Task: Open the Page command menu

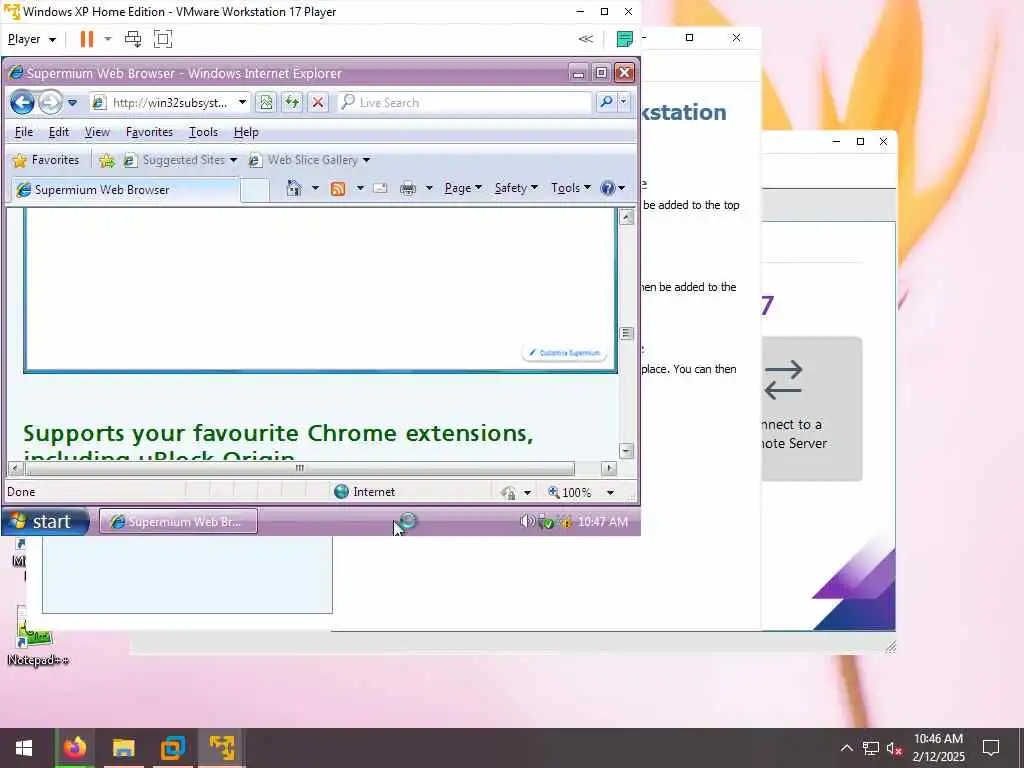Action: coord(462,188)
